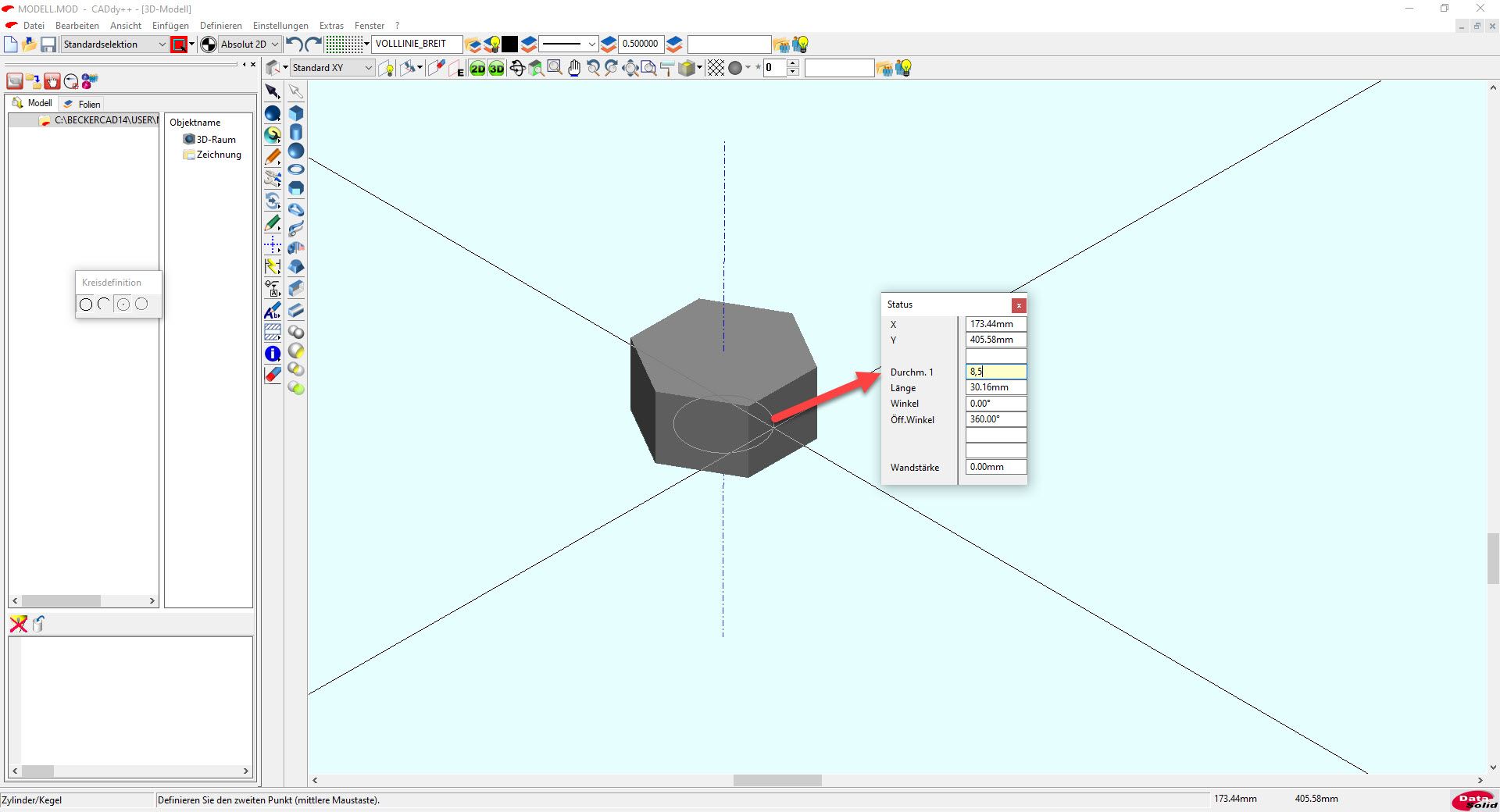This screenshot has height=812, width=1500.
Task: Click the 3D box primitive tool
Action: pos(296,113)
